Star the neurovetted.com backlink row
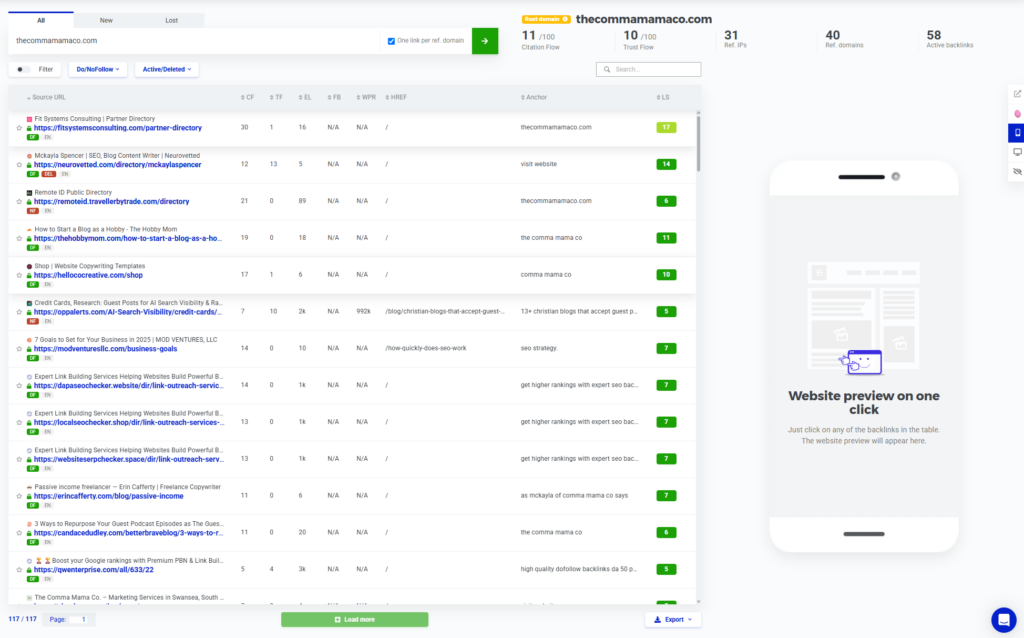Image resolution: width=1024 pixels, height=638 pixels. click(19, 165)
